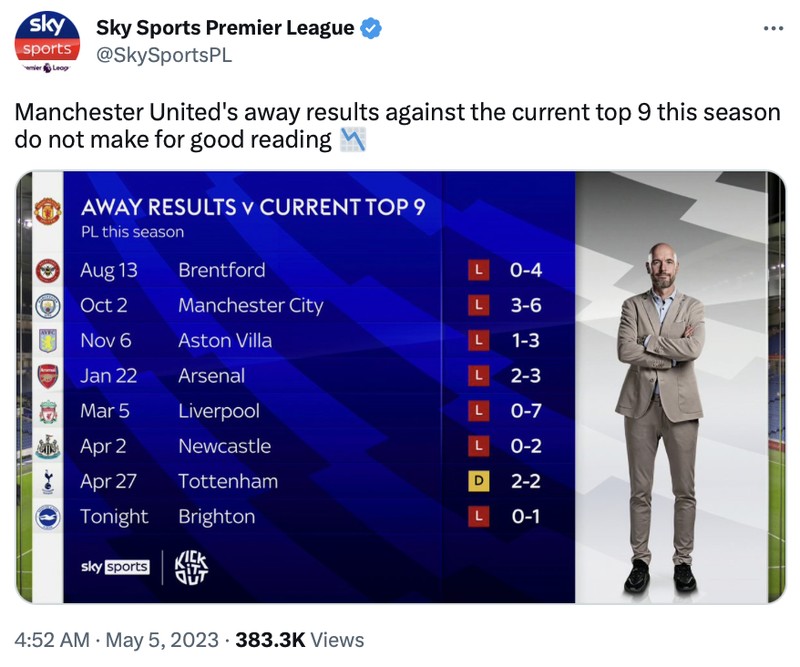Open the Sky Sports Premier League profile name

tap(224, 28)
